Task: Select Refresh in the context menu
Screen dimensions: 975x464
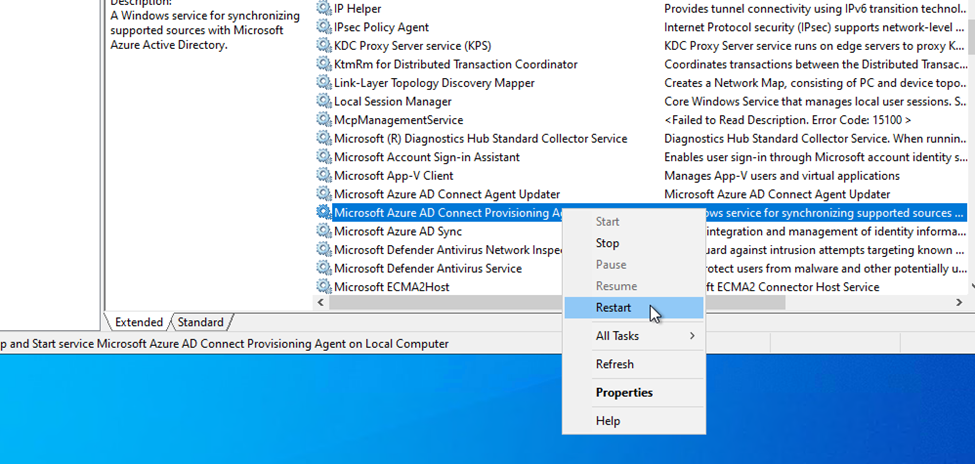Action: 634,364
